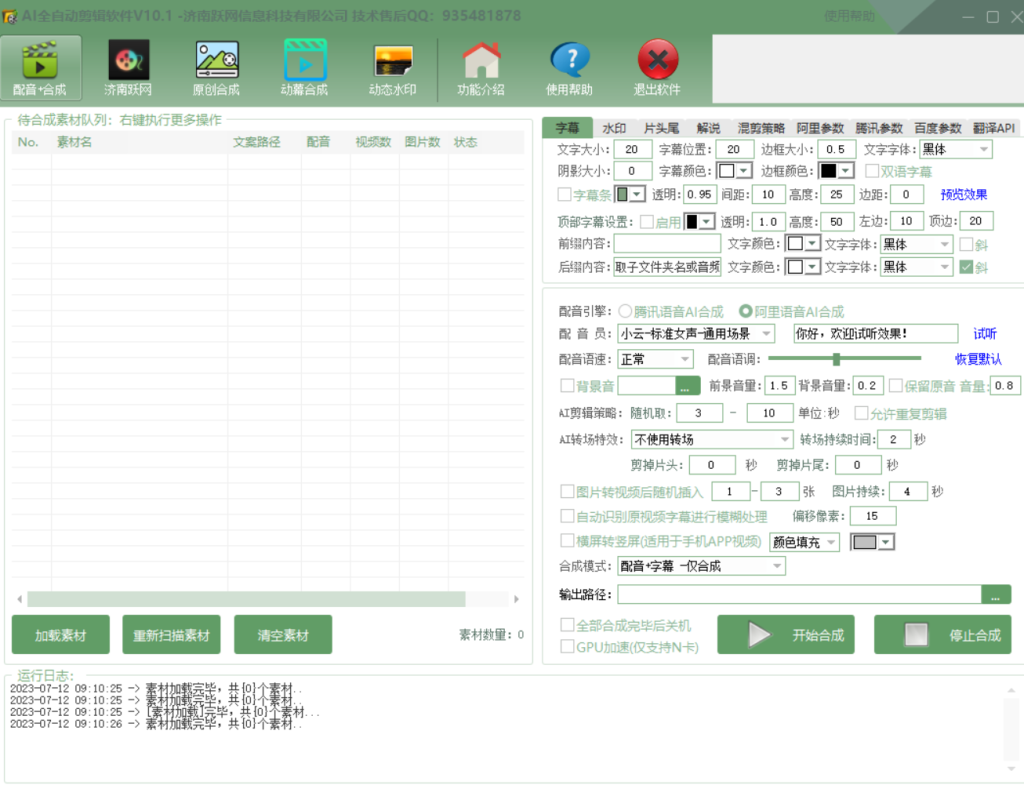Toggle the GPU加速 checkbox

tap(567, 647)
